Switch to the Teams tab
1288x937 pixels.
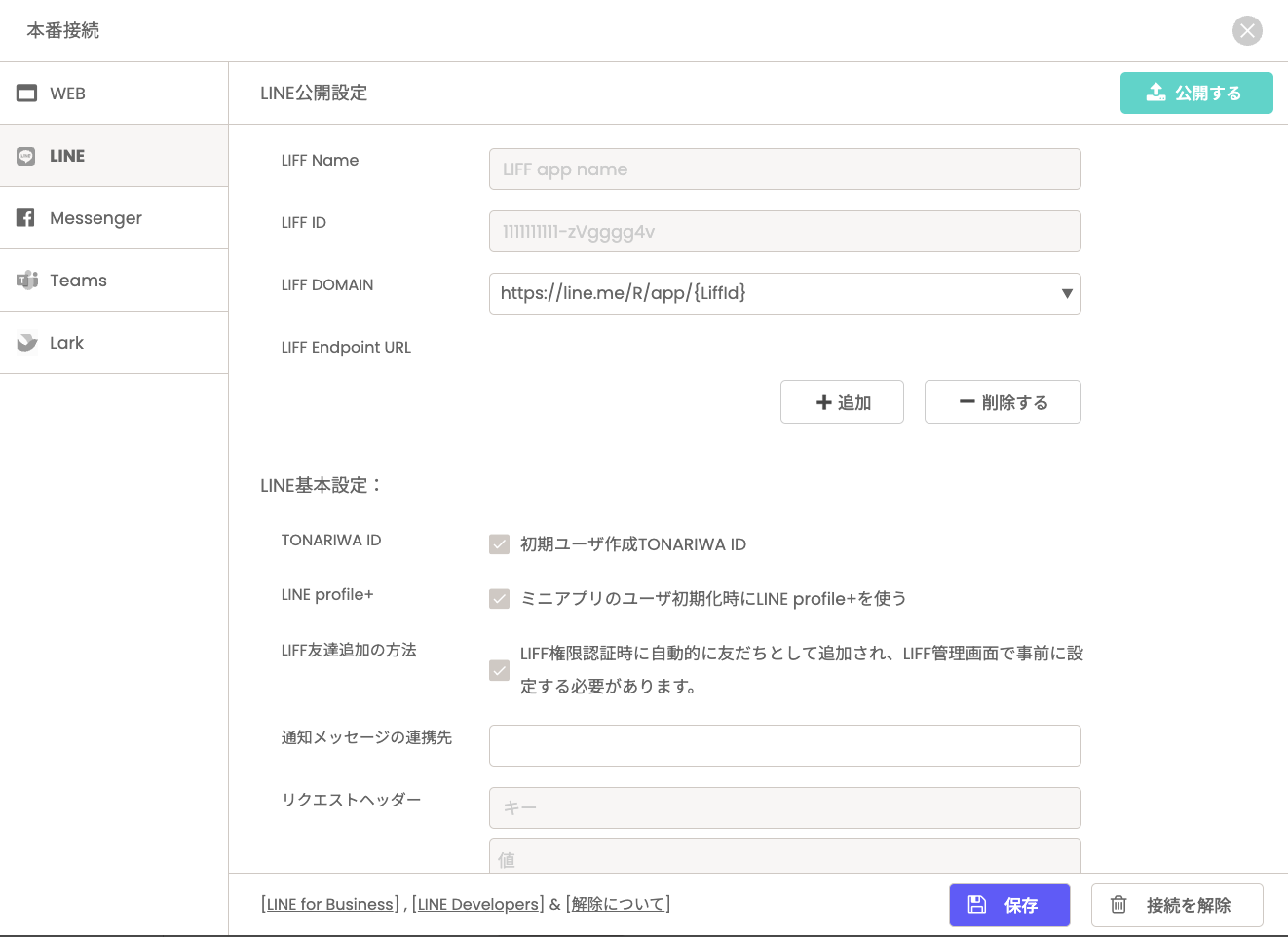[x=78, y=281]
